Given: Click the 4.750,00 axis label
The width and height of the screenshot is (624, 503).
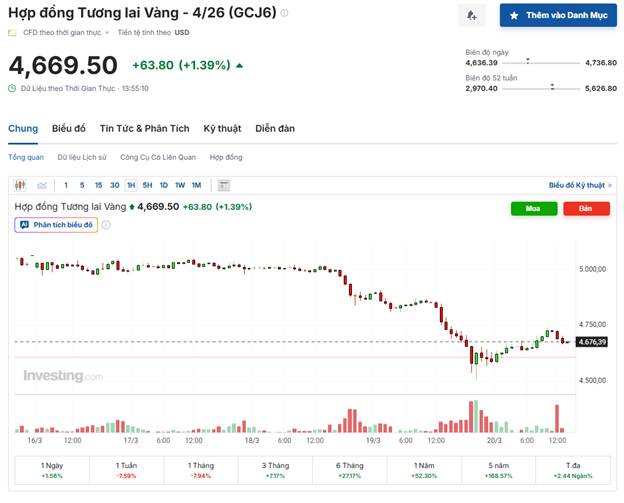Looking at the screenshot, I should pos(593,325).
